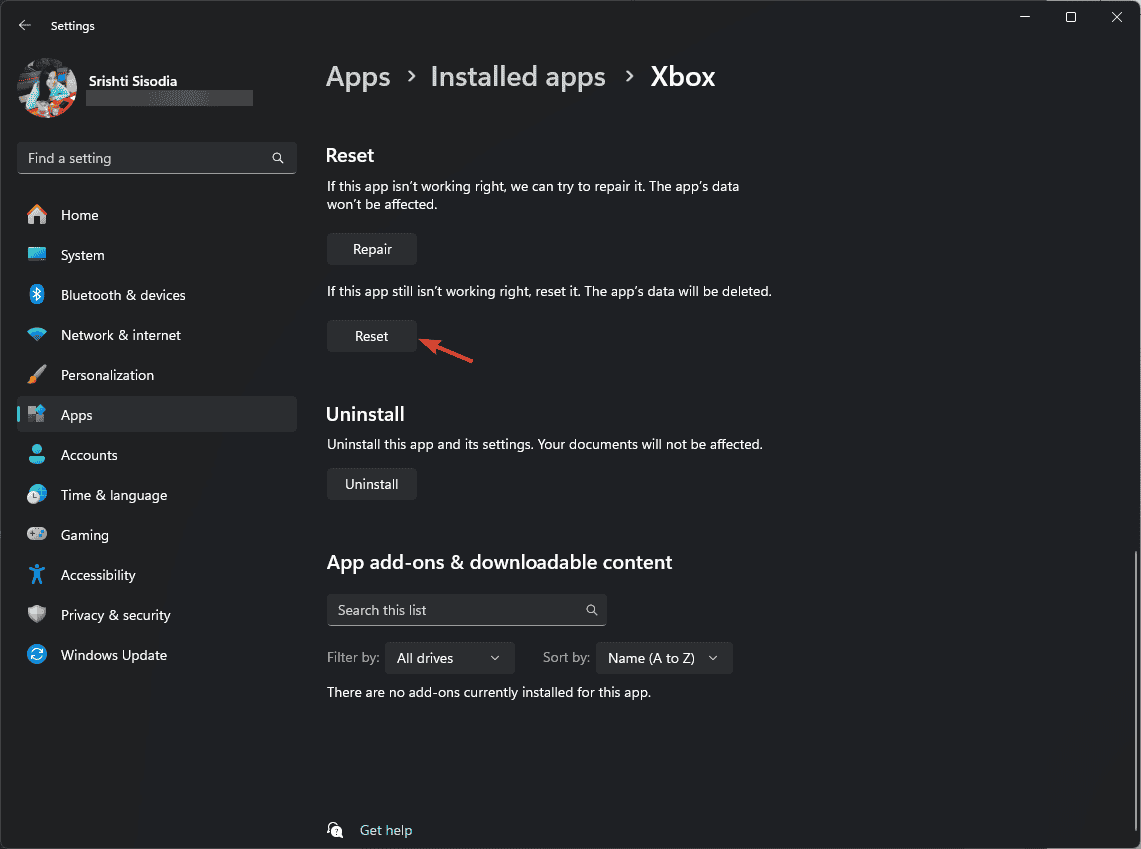Select Network & internet in sidebar
Screen dimensions: 1141x849
point(156,335)
